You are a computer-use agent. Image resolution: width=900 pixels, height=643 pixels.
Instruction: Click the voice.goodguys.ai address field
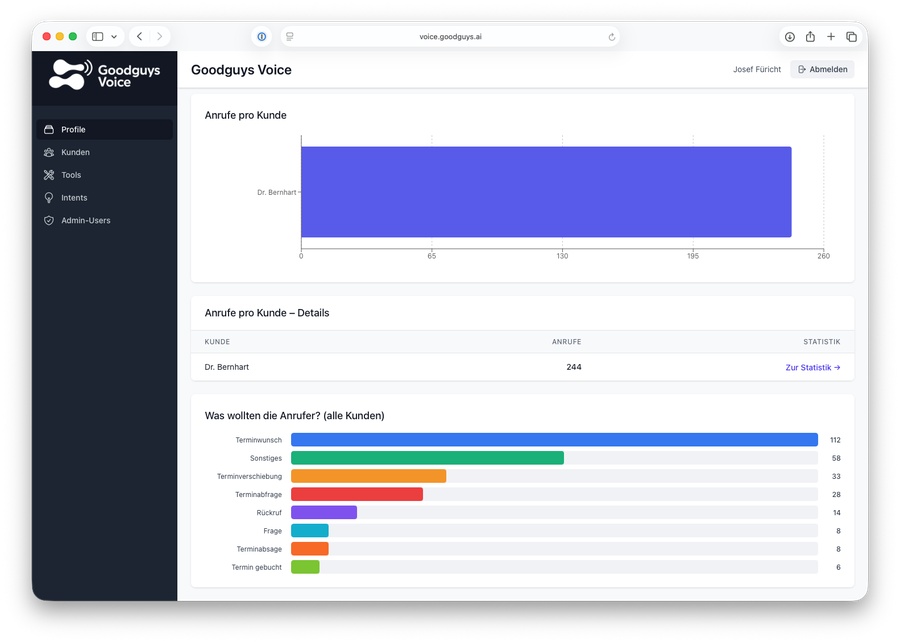(450, 36)
